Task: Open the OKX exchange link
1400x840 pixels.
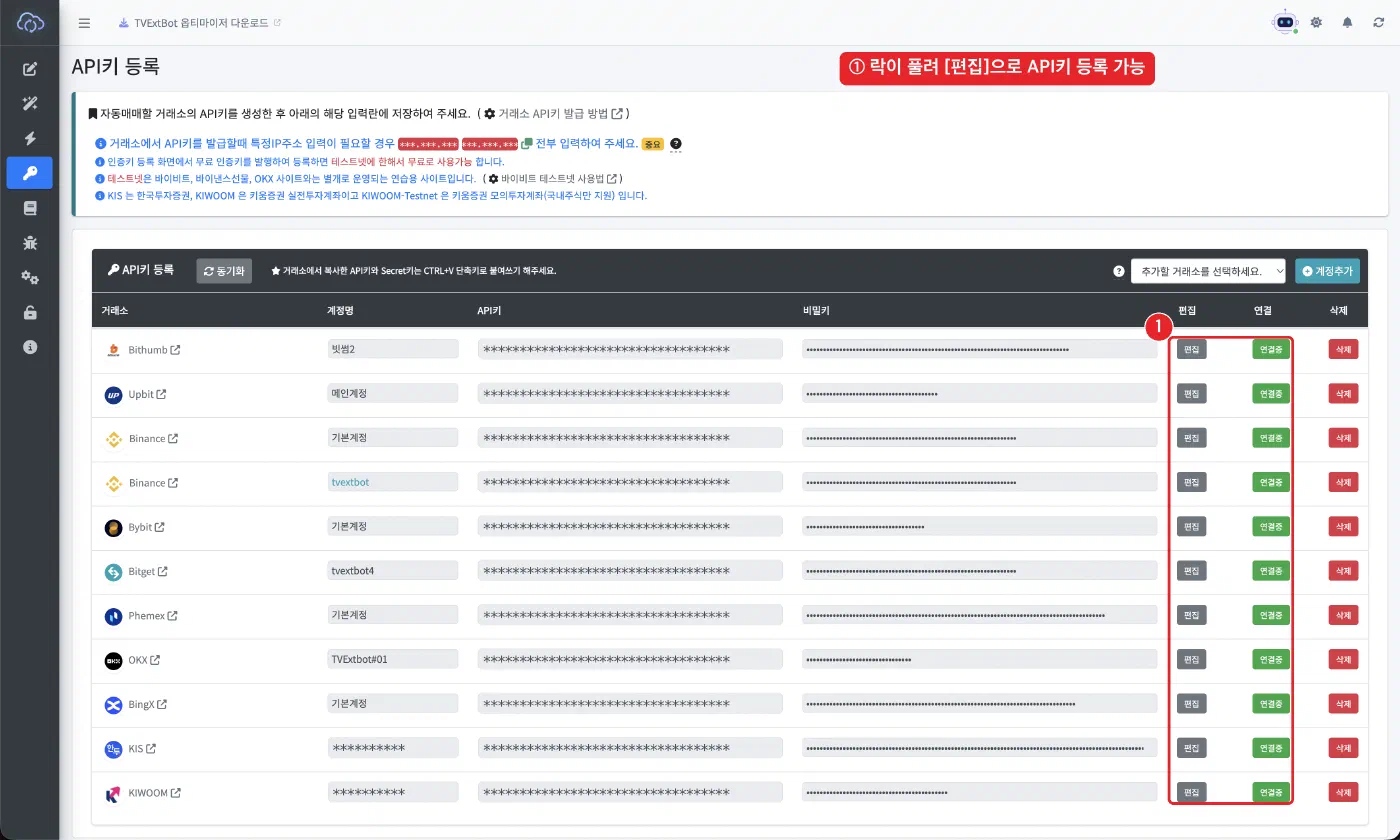Action: tap(144, 660)
